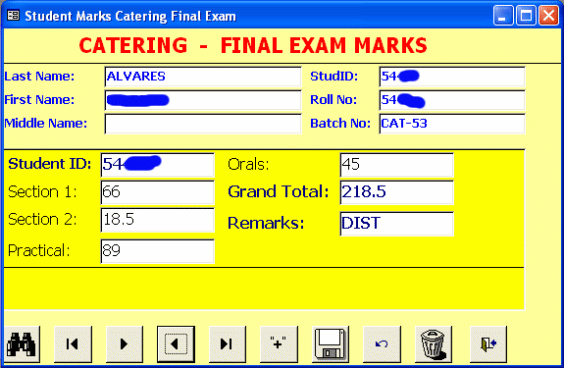The image size is (564, 368).
Task: Click the Last Name label
Action: (x=39, y=76)
